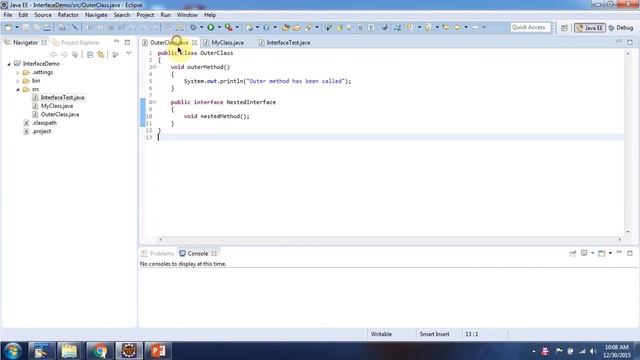Click Collapse All icon in Navigator
The image size is (640, 360).
point(90,54)
